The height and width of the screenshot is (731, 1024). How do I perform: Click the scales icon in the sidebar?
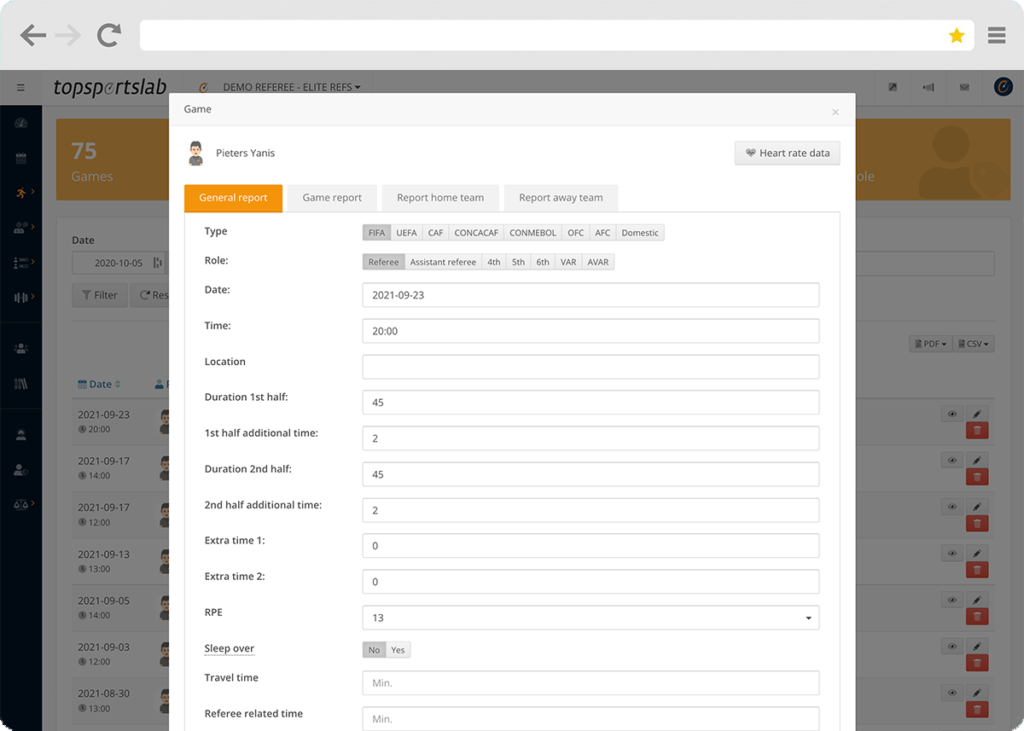click(21, 503)
